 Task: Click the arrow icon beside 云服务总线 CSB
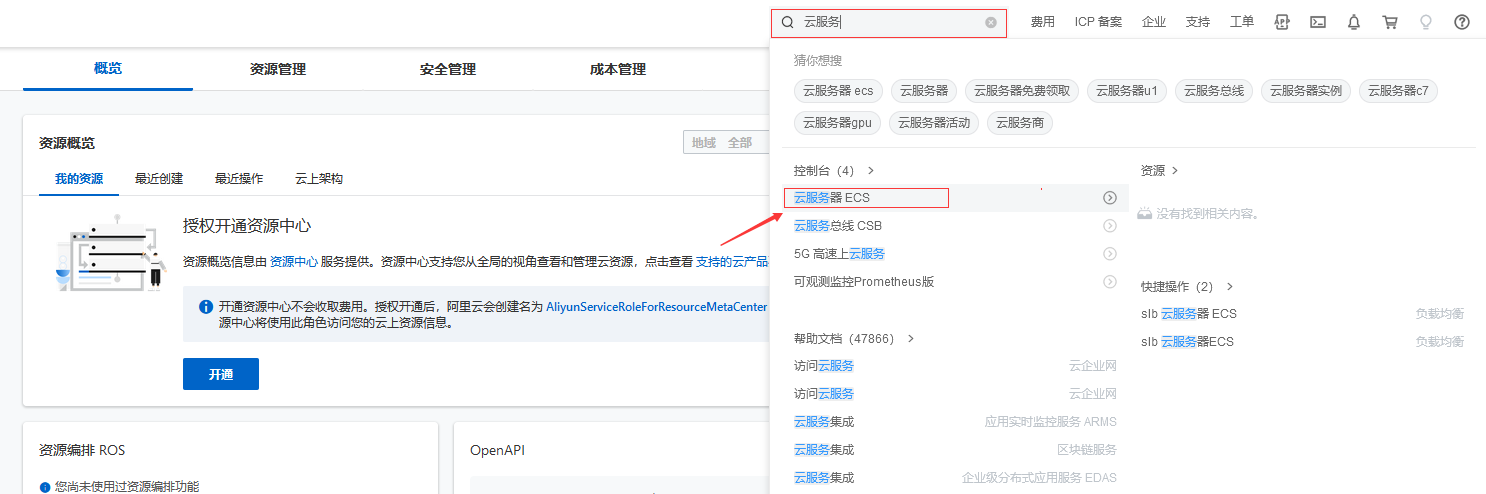1110,226
